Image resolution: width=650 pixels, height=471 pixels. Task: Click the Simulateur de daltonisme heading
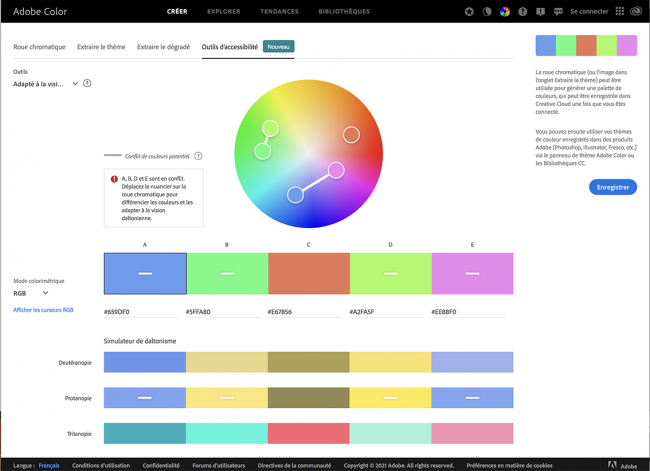pyautogui.click(x=140, y=341)
